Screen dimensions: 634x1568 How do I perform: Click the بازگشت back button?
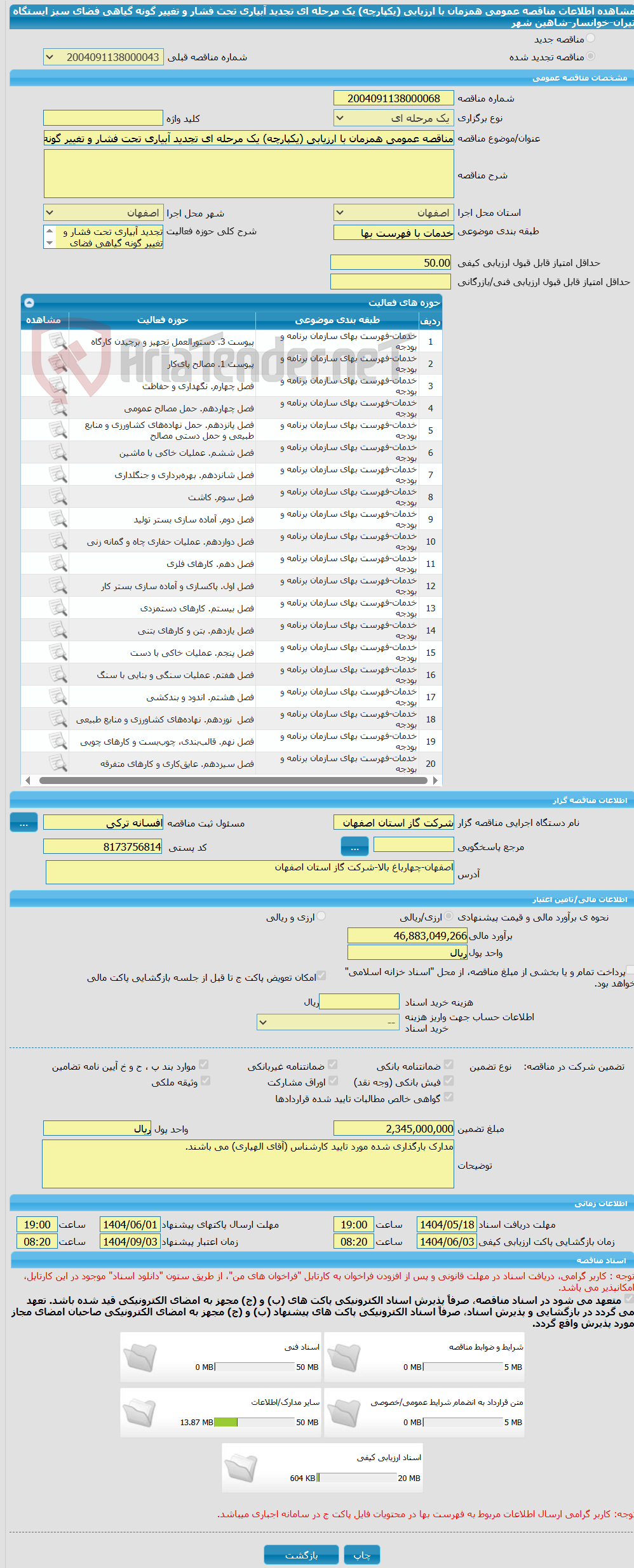click(x=302, y=1555)
